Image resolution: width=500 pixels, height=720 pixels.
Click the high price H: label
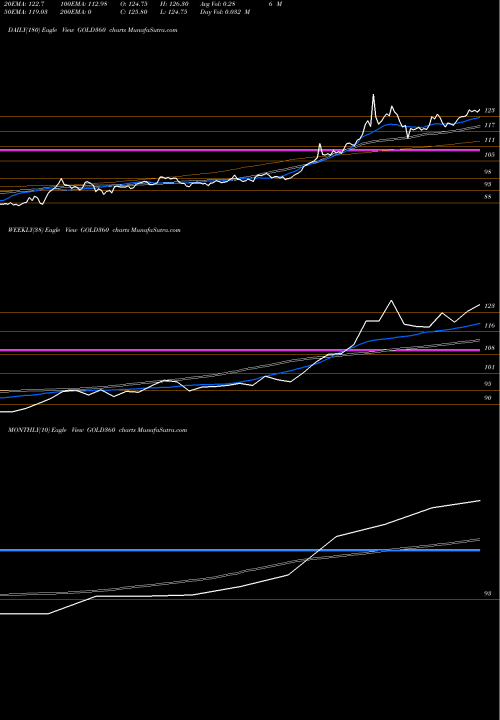pos(174,4)
